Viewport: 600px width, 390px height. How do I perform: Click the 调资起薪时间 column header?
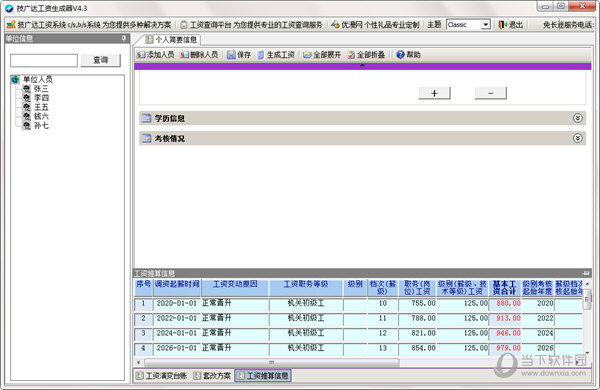tap(177, 288)
